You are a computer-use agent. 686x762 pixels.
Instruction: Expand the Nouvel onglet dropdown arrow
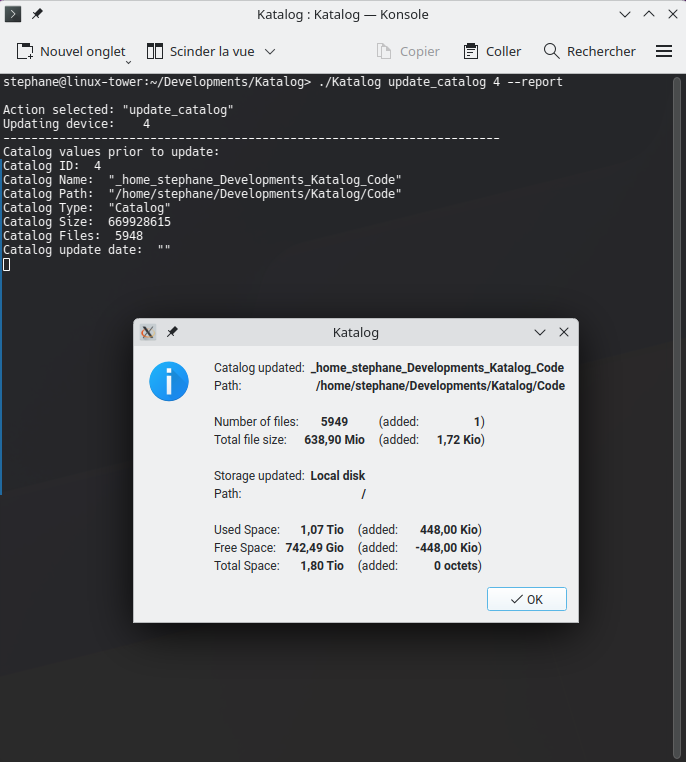click(x=129, y=62)
